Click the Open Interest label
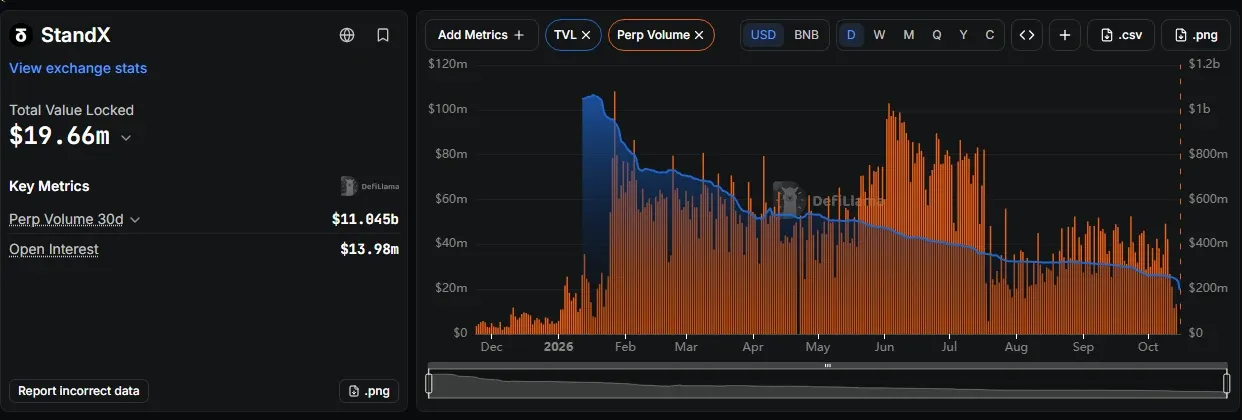 [54, 249]
